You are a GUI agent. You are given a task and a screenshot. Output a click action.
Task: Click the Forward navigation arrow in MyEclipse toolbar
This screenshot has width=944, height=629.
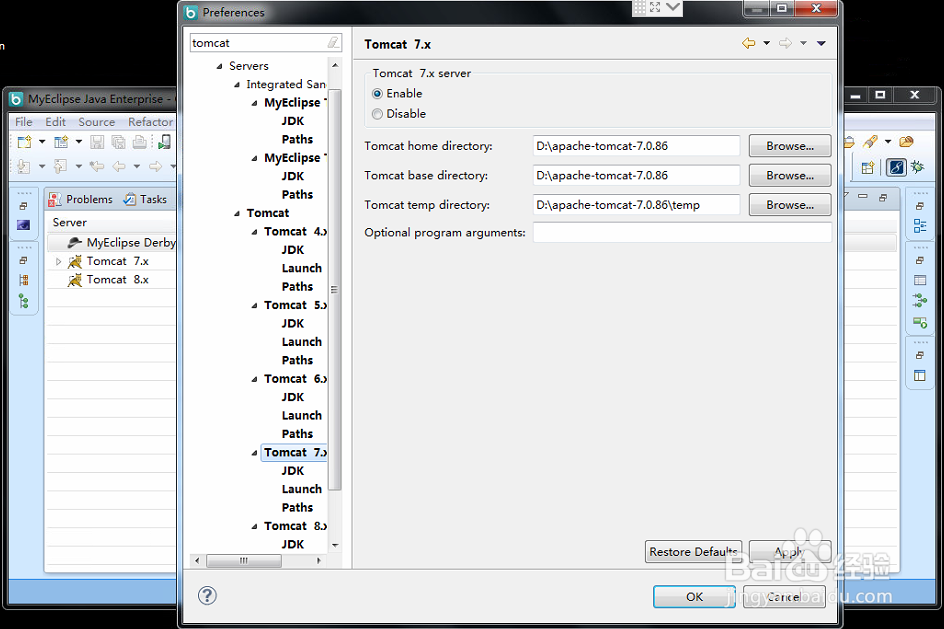coord(155,166)
